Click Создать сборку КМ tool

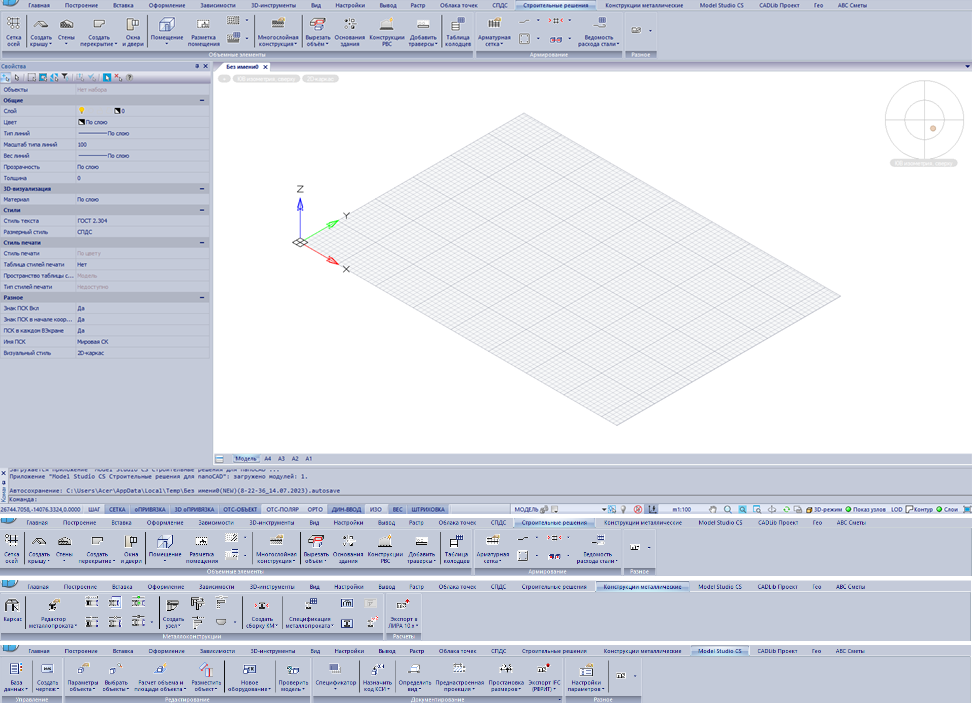(262, 612)
